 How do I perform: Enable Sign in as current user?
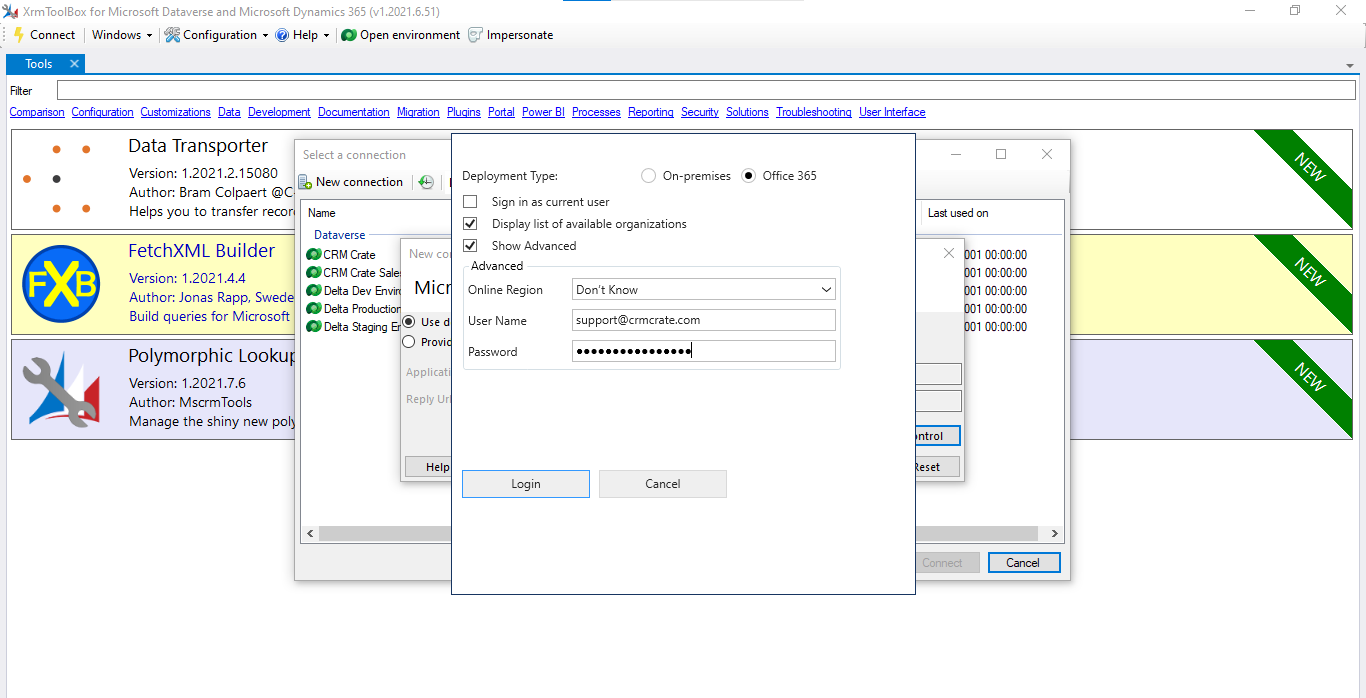click(x=470, y=201)
